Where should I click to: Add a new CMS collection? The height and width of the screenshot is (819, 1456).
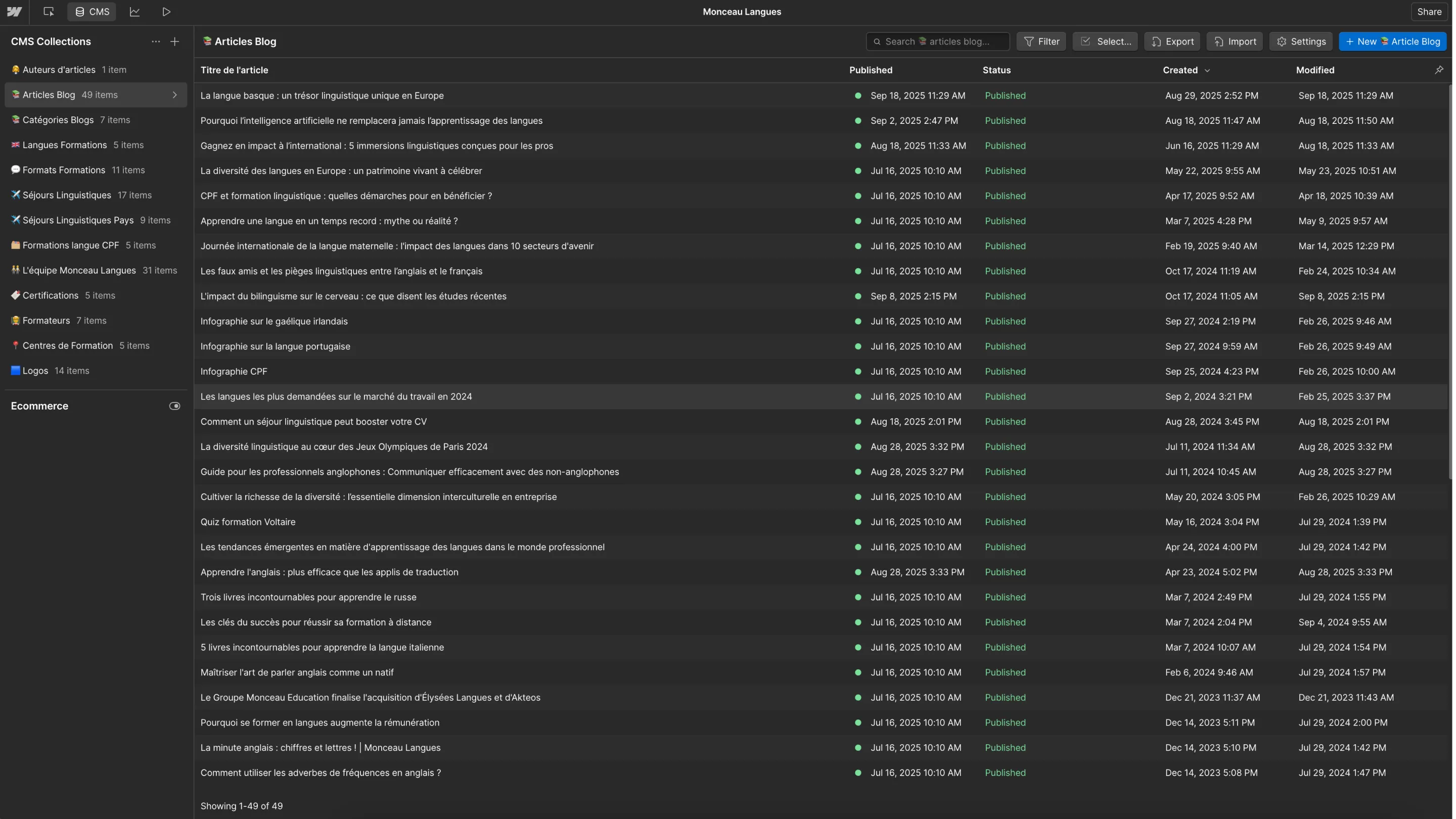click(174, 42)
